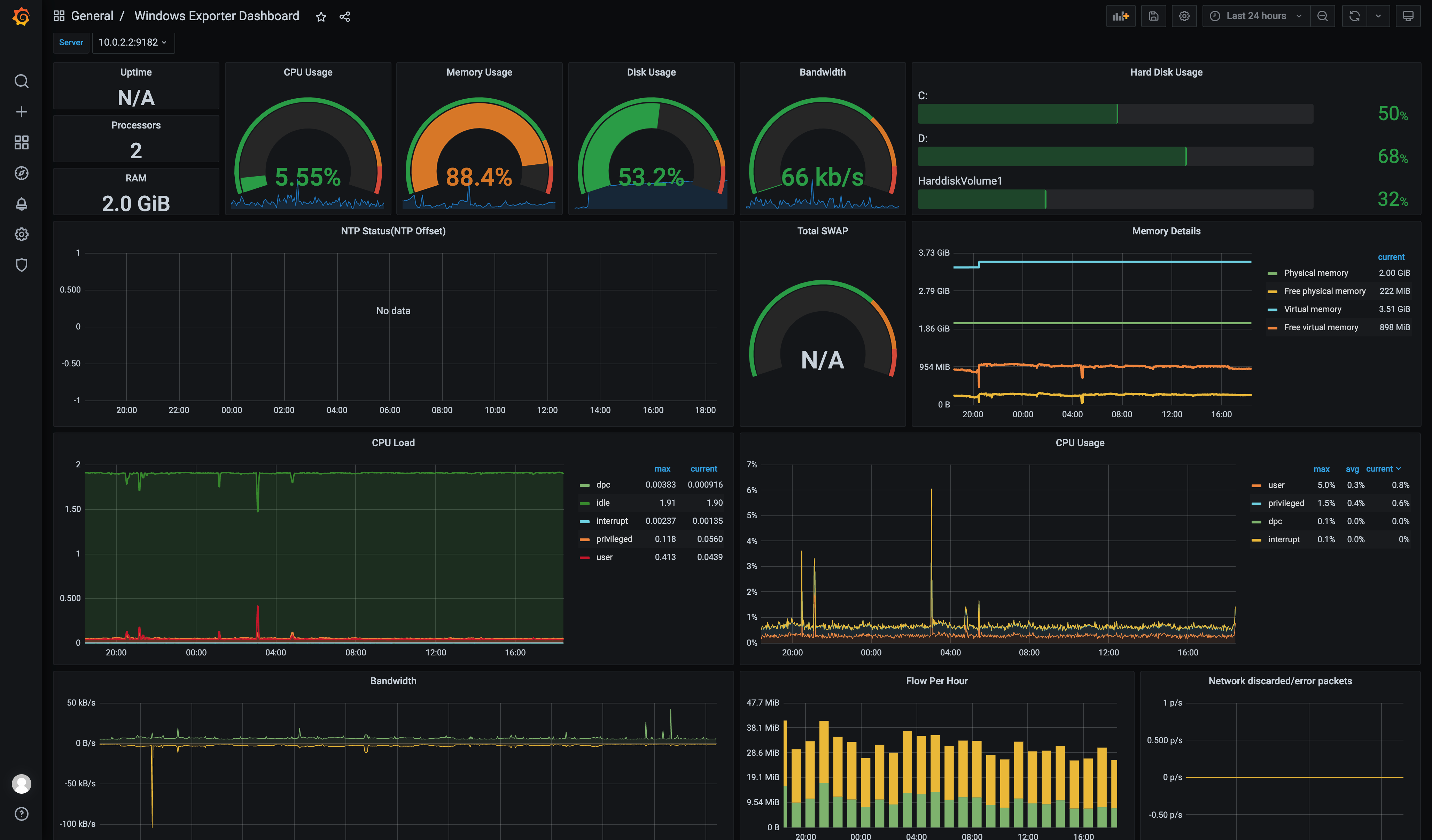Open the user profile avatar
This screenshot has height=840, width=1432.
(x=21, y=784)
